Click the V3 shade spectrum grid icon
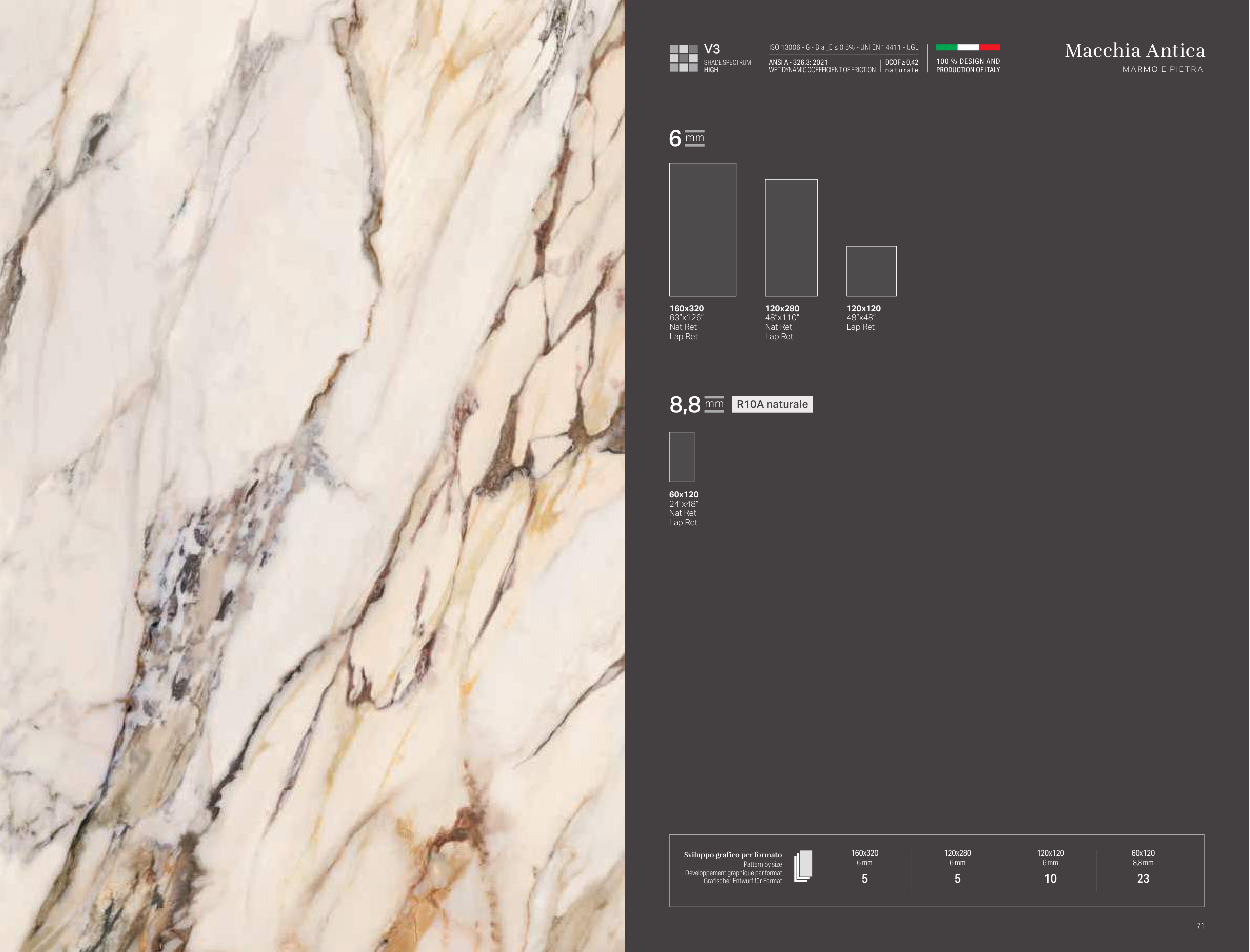 (x=683, y=58)
